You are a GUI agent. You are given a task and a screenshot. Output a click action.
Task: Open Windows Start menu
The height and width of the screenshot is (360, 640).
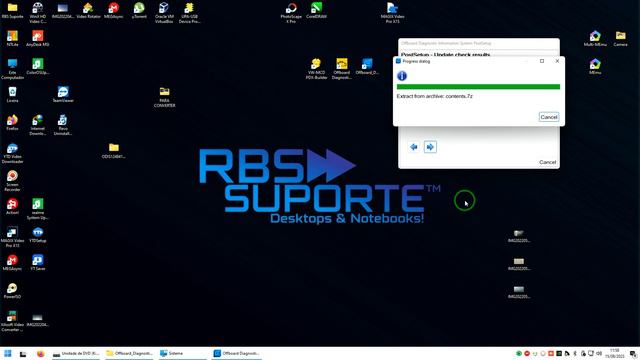pyautogui.click(x=7, y=353)
